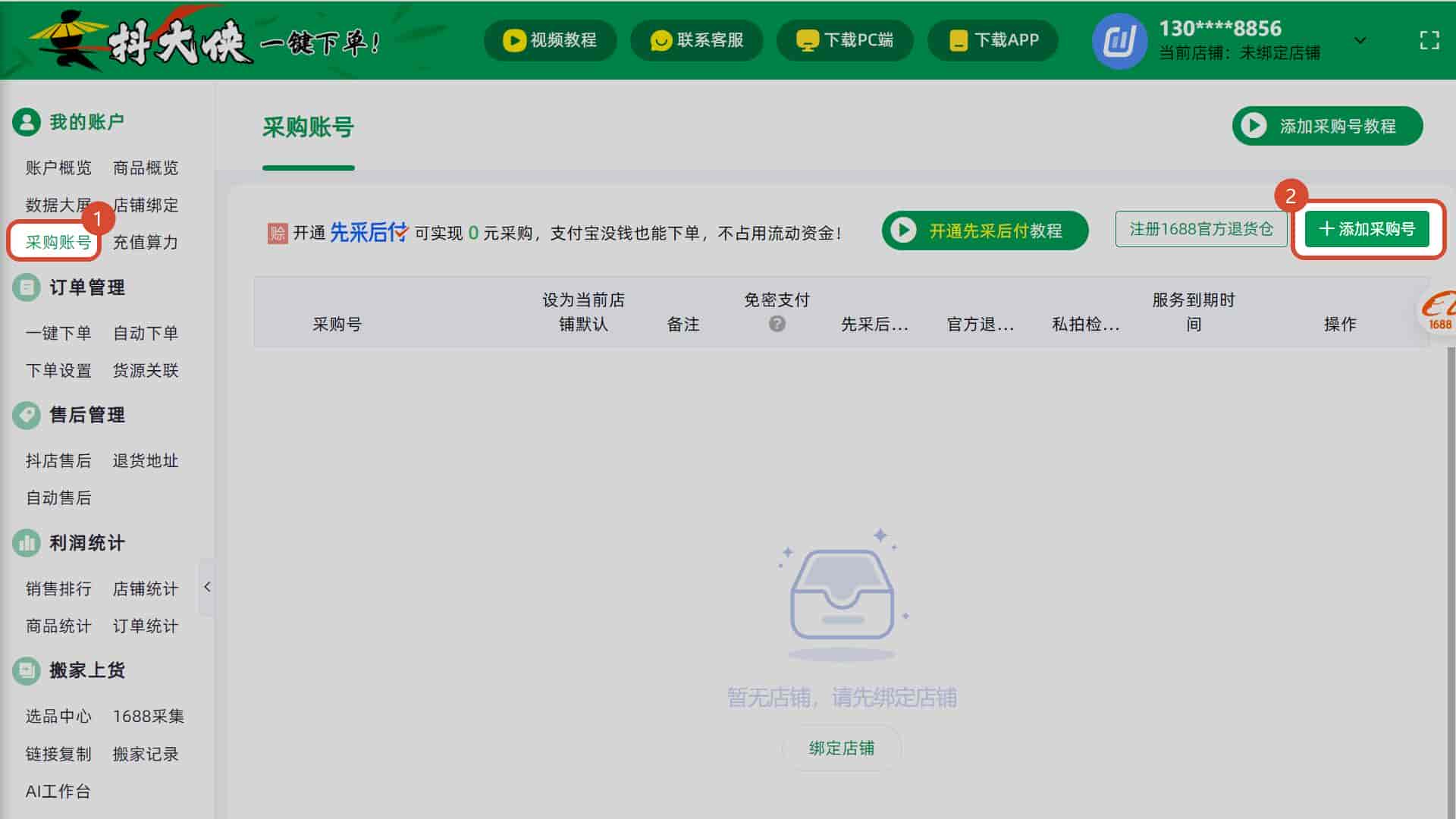Click the 采购号 column header
1456x819 pixels.
337,325
